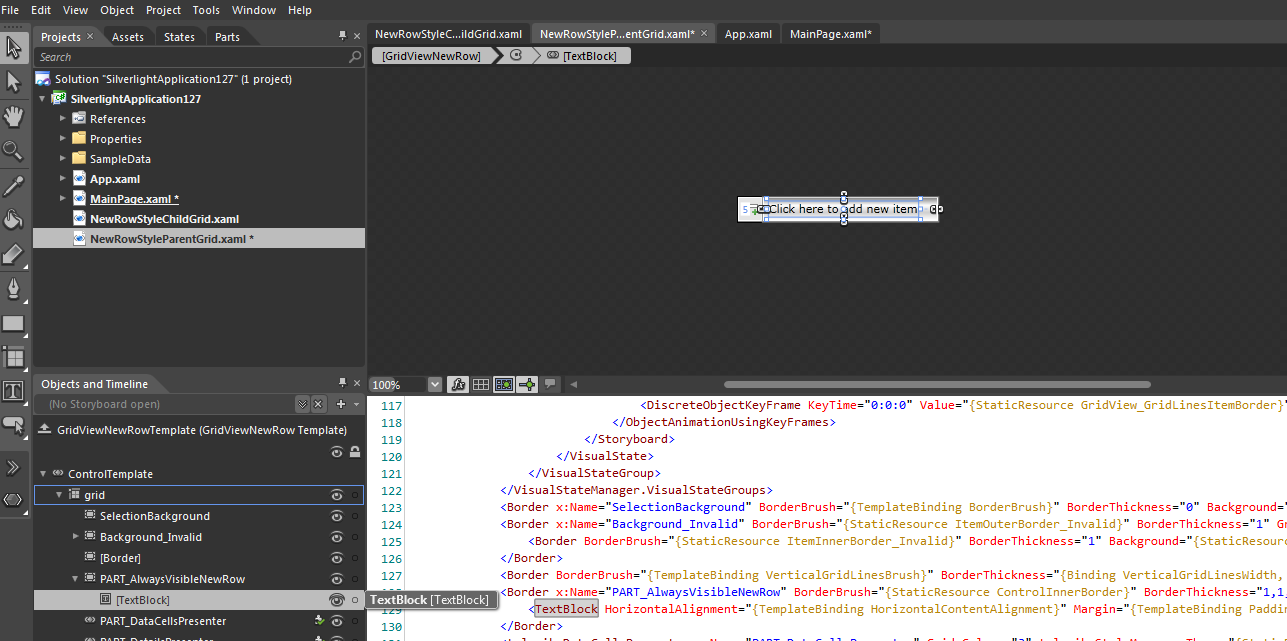The height and width of the screenshot is (641, 1287).
Task: Click the project Search field
Action: tap(190, 57)
